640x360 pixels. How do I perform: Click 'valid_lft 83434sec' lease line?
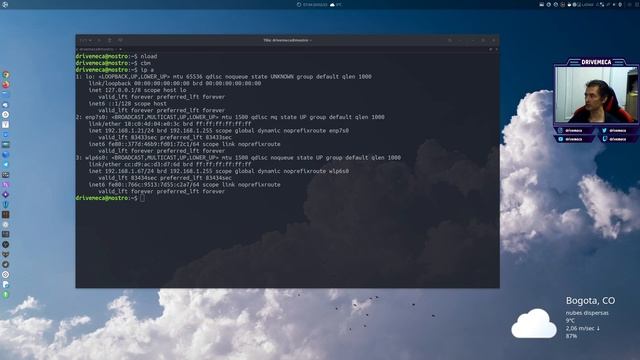tap(165, 178)
